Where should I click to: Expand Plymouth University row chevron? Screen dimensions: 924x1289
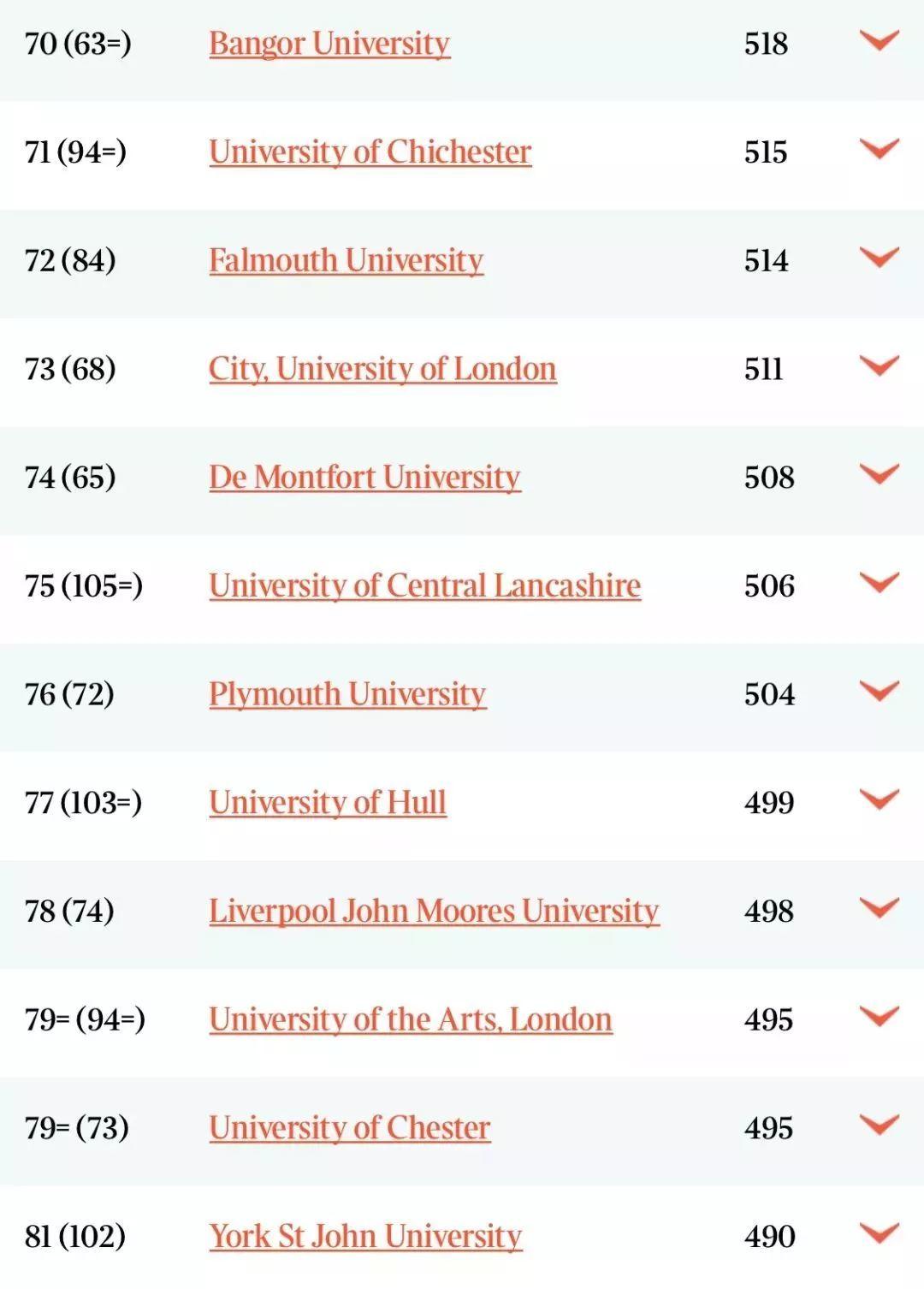pos(879,692)
